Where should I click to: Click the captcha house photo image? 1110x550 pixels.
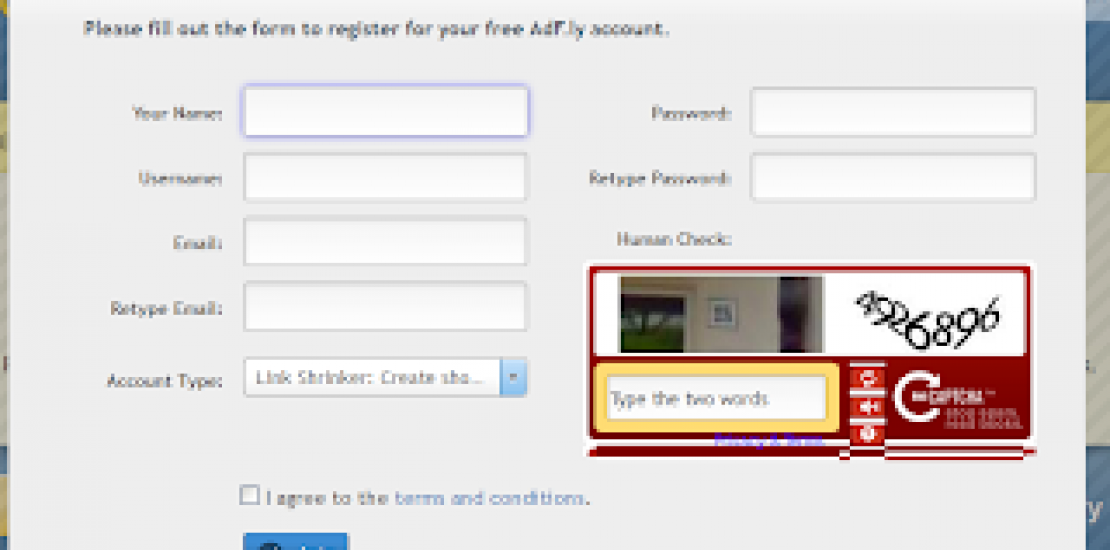(x=721, y=314)
